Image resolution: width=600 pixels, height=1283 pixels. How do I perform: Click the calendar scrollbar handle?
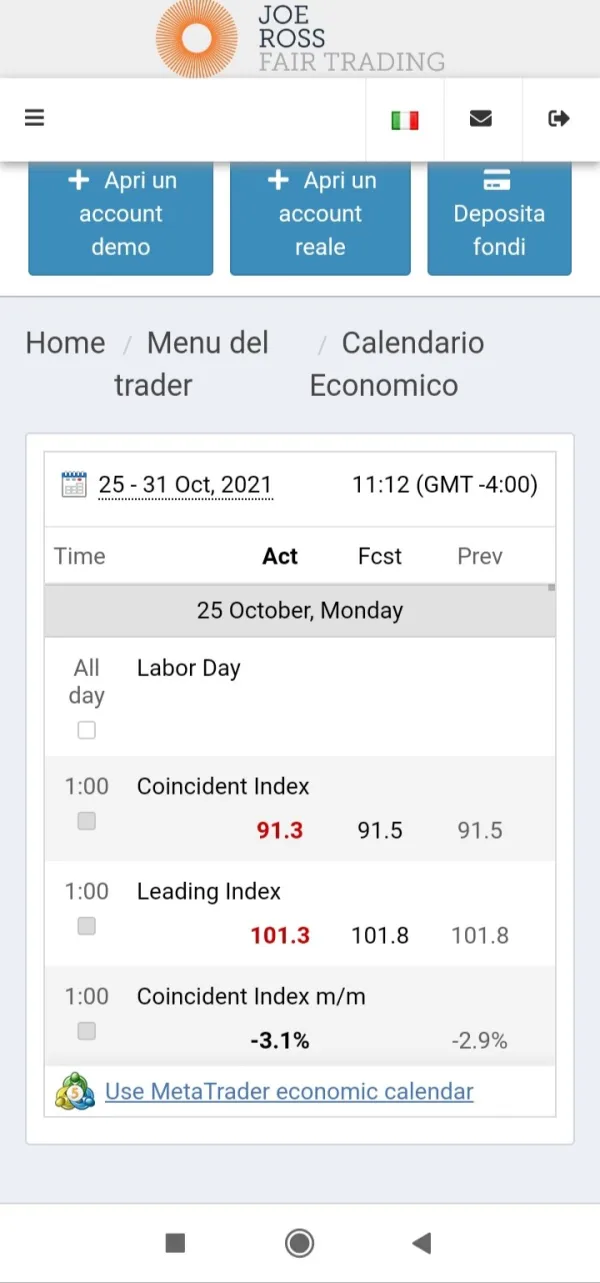(x=551, y=589)
